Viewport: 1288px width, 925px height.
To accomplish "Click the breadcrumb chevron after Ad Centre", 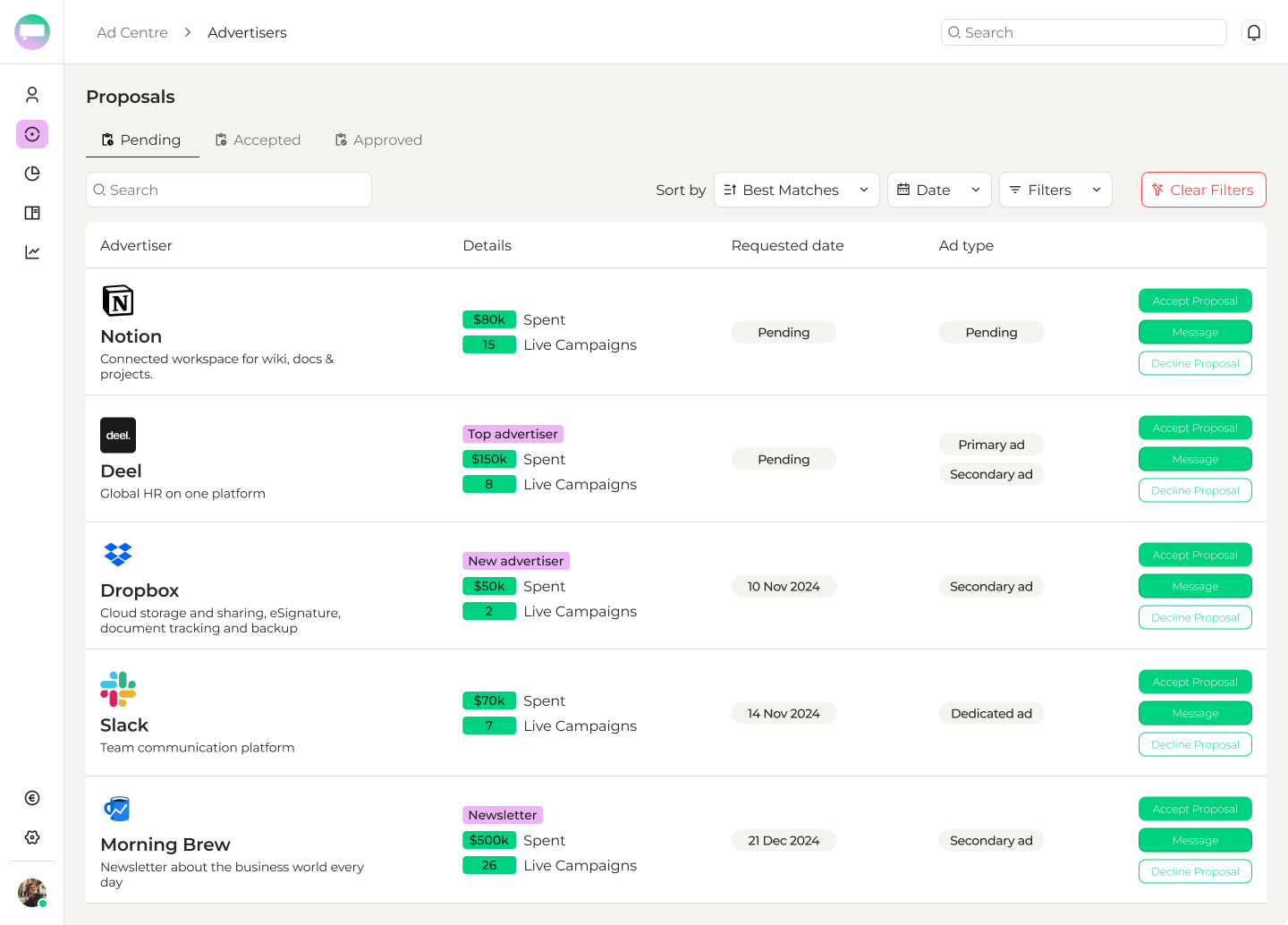I will (188, 32).
